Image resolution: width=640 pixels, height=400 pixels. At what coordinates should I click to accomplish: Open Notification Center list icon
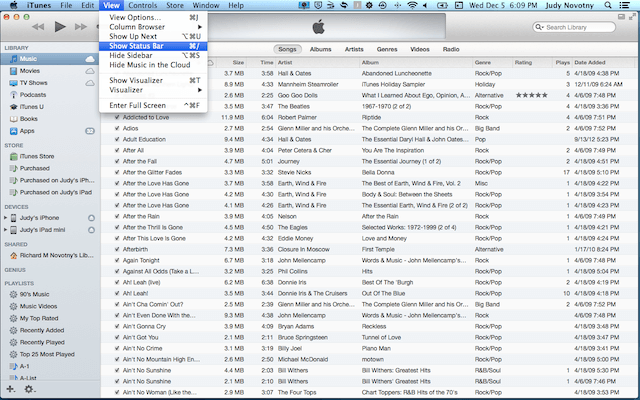[x=624, y=5]
